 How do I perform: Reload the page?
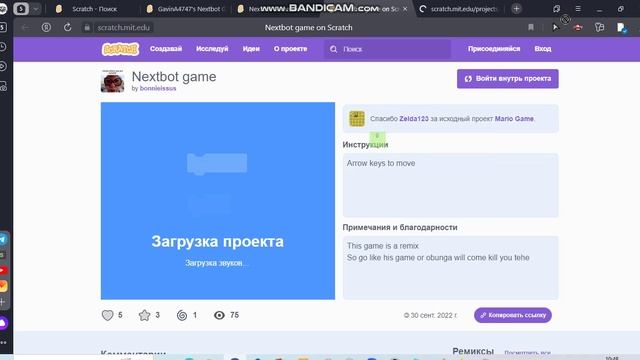pos(67,27)
